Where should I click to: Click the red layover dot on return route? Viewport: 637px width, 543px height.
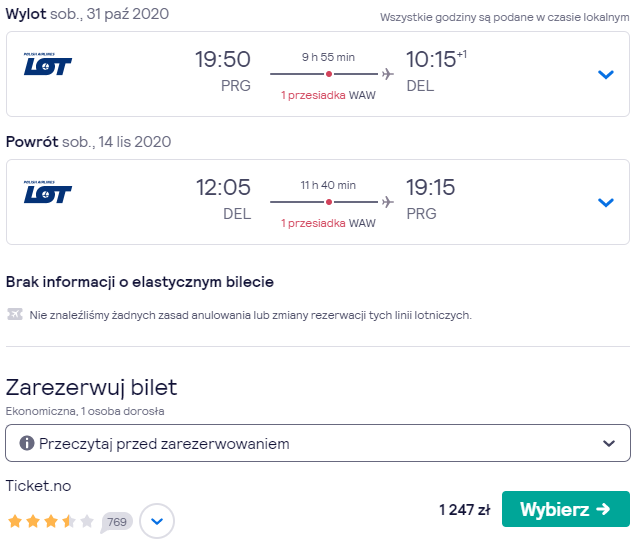click(329, 202)
